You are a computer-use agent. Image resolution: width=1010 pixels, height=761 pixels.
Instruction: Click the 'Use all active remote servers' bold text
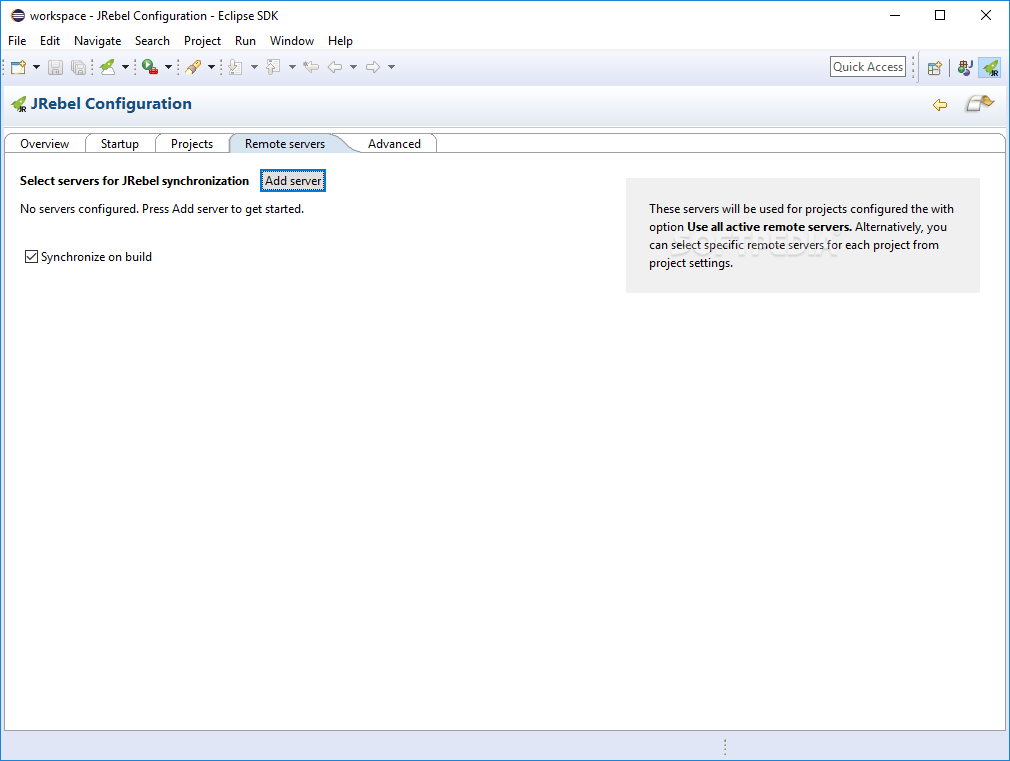769,227
